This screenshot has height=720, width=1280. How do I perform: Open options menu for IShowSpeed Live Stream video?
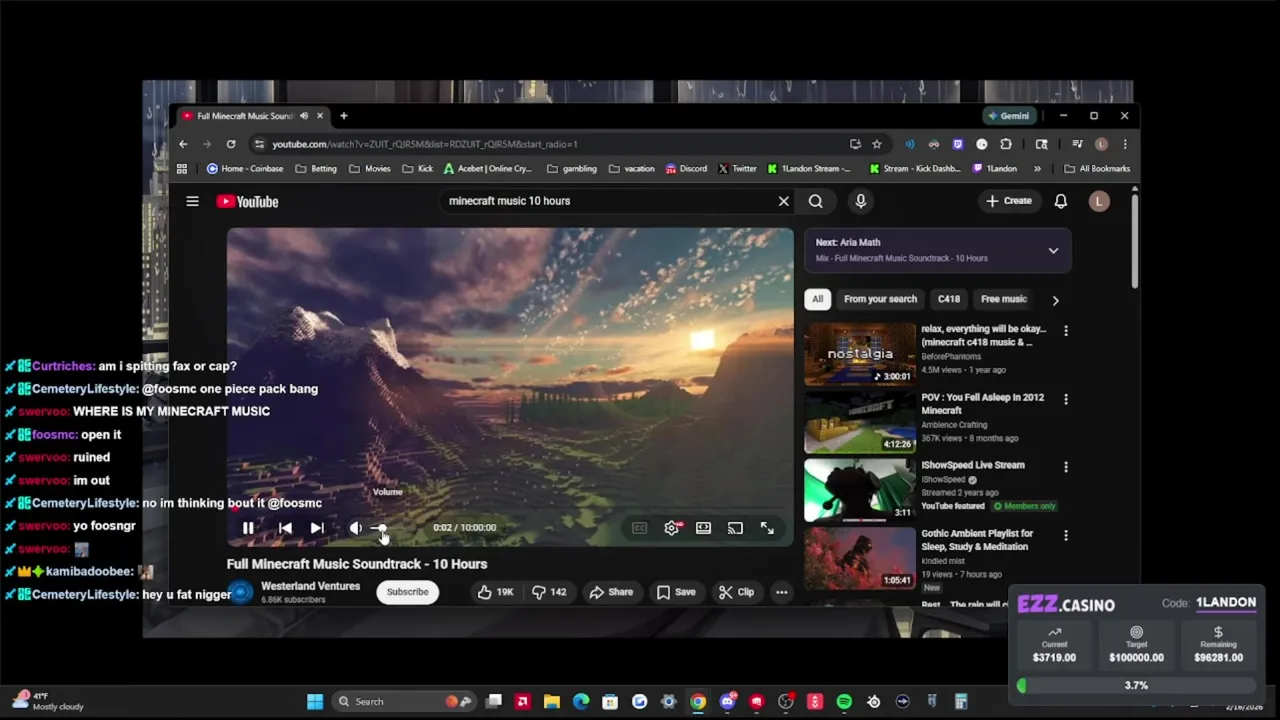[1066, 467]
